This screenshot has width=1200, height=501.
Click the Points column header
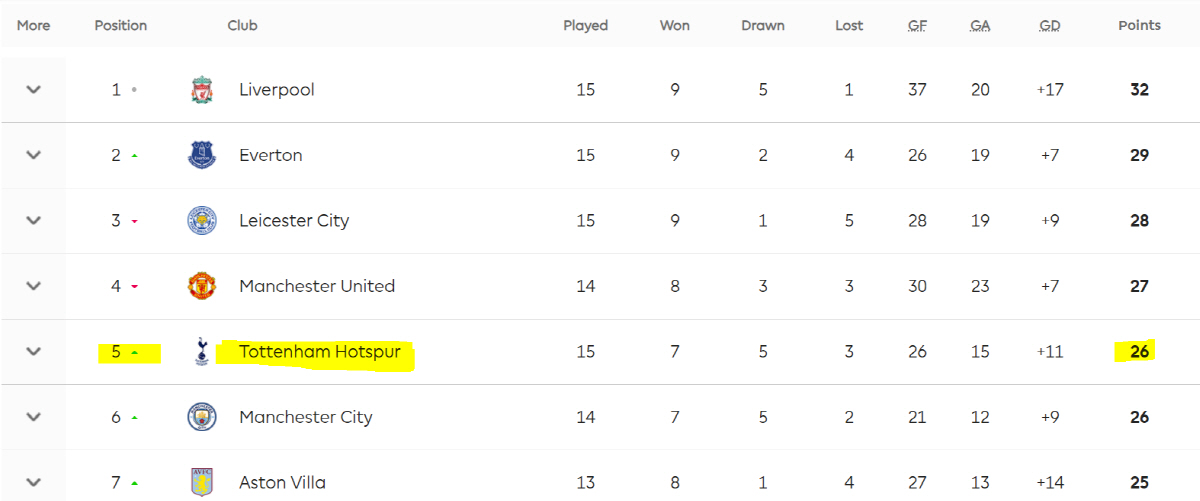1139,26
